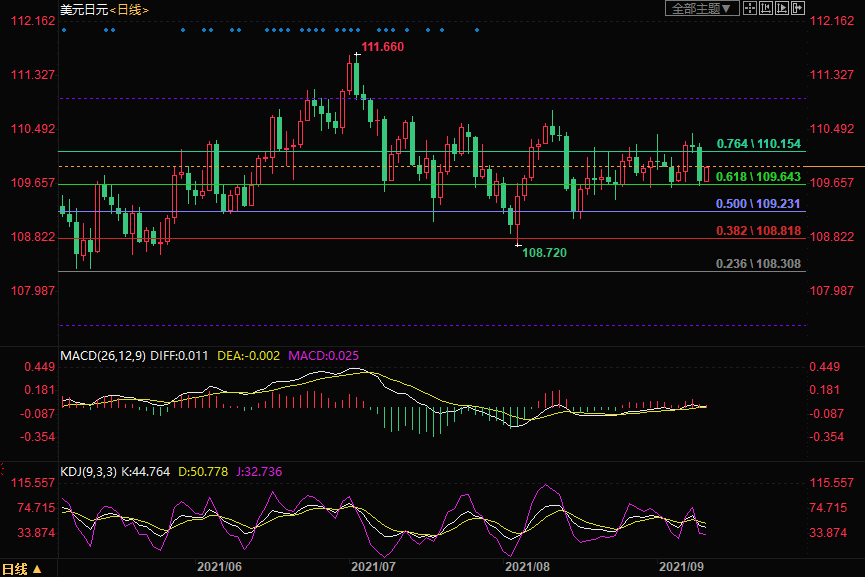865x577 pixels.
Task: Click the first blue event dot at top left
Action: click(x=63, y=30)
